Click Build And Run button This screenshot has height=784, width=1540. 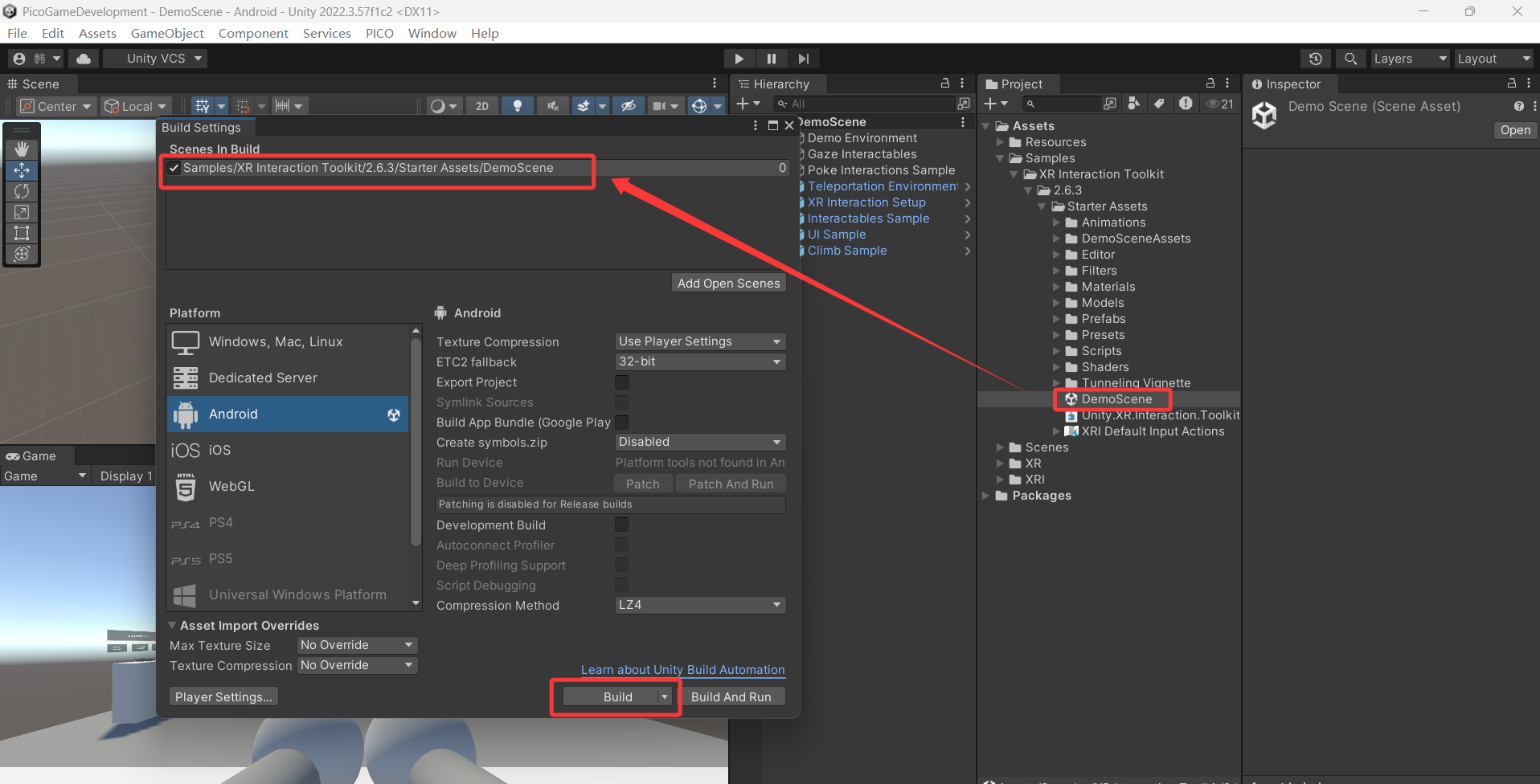pyautogui.click(x=731, y=696)
